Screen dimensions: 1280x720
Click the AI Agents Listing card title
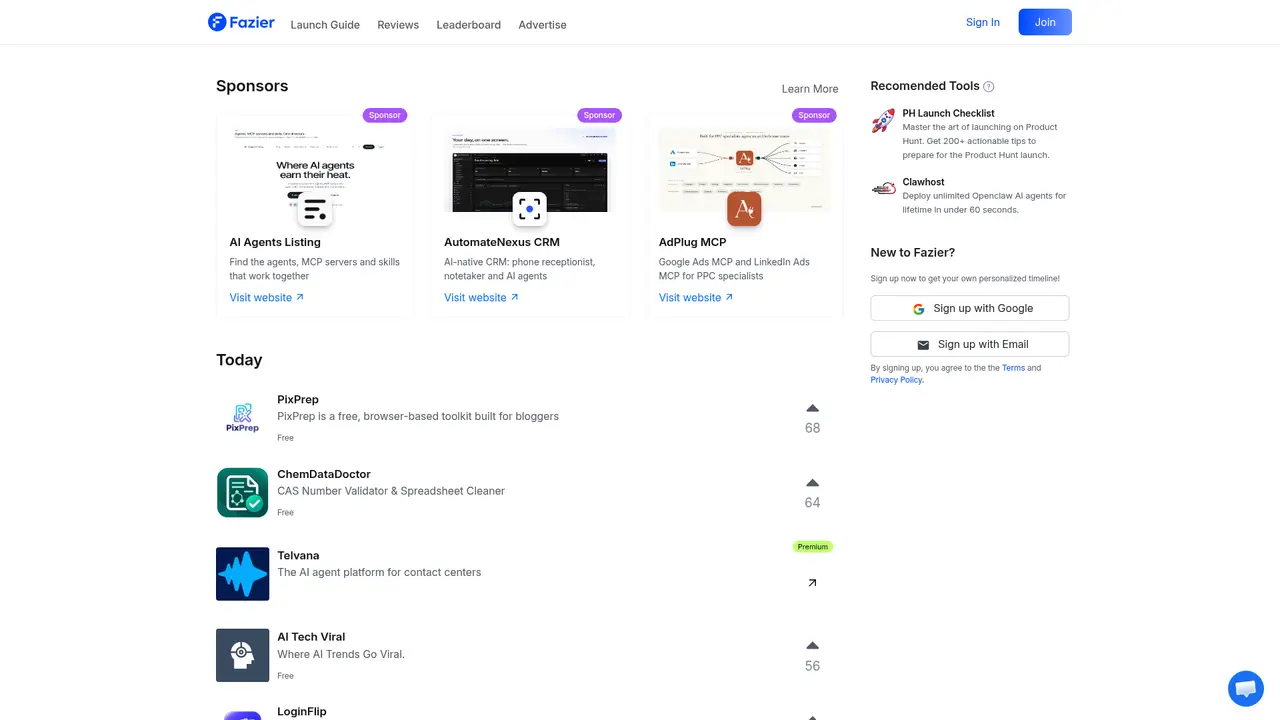pyautogui.click(x=275, y=242)
